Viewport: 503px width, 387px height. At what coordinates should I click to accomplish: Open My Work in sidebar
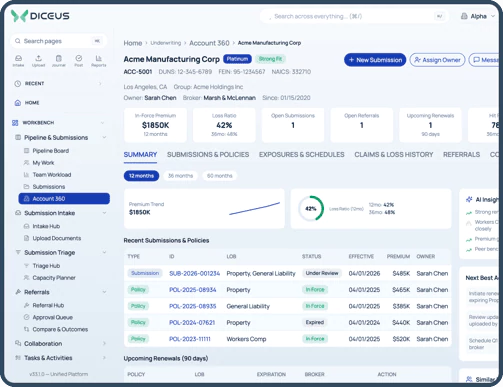click(x=43, y=163)
